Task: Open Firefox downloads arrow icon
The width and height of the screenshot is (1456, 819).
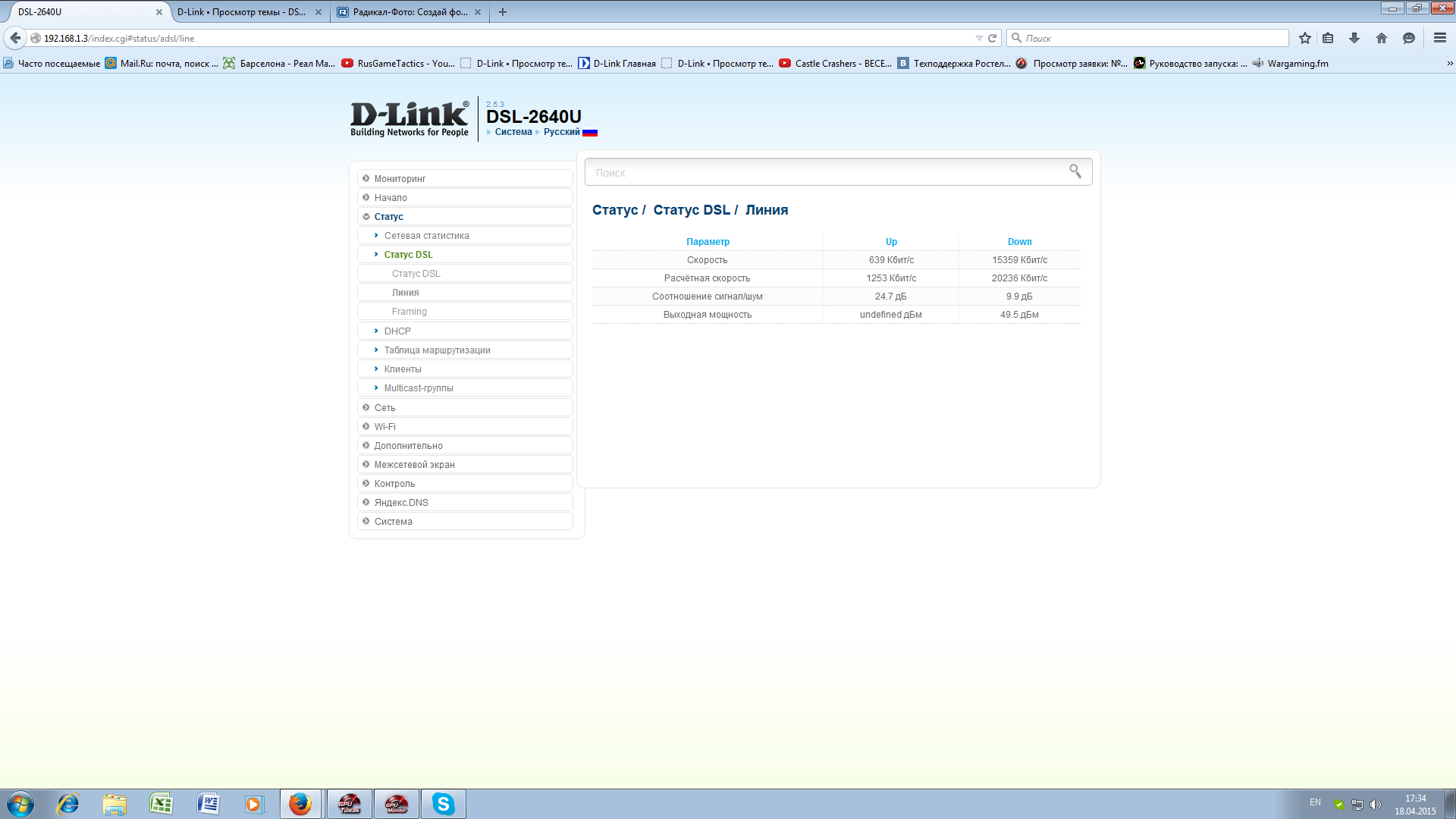Action: [x=1354, y=38]
